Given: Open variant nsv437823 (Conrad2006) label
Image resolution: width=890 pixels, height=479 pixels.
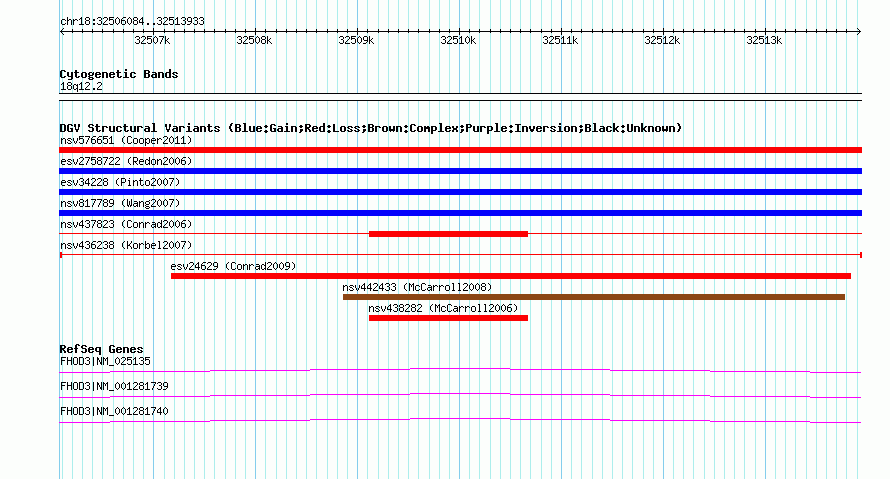Looking at the screenshot, I should coord(126,224).
